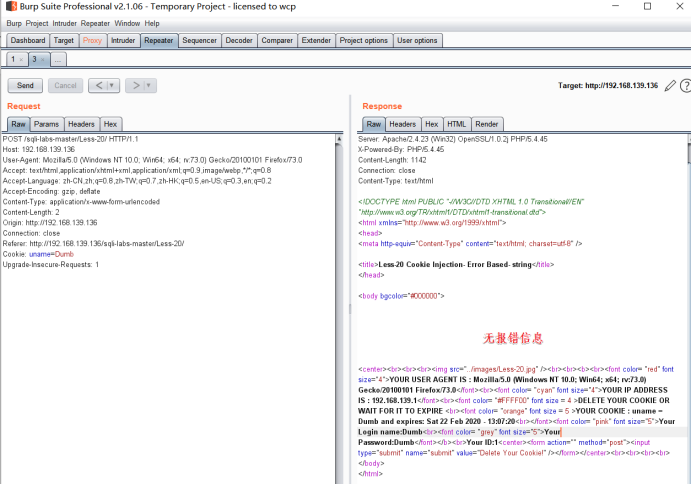Click the Origin header line

click(50, 223)
